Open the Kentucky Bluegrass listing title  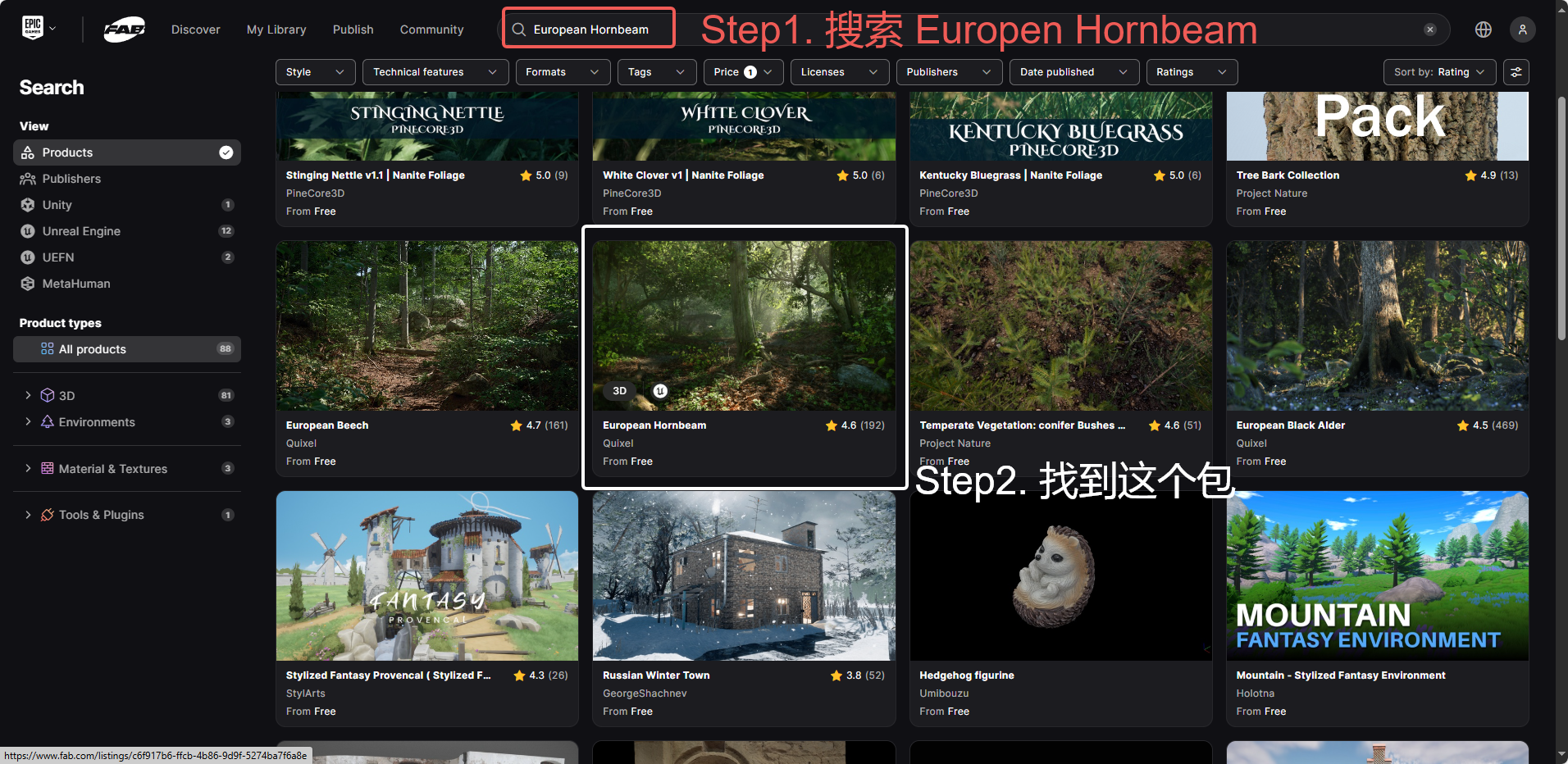pyautogui.click(x=1010, y=175)
